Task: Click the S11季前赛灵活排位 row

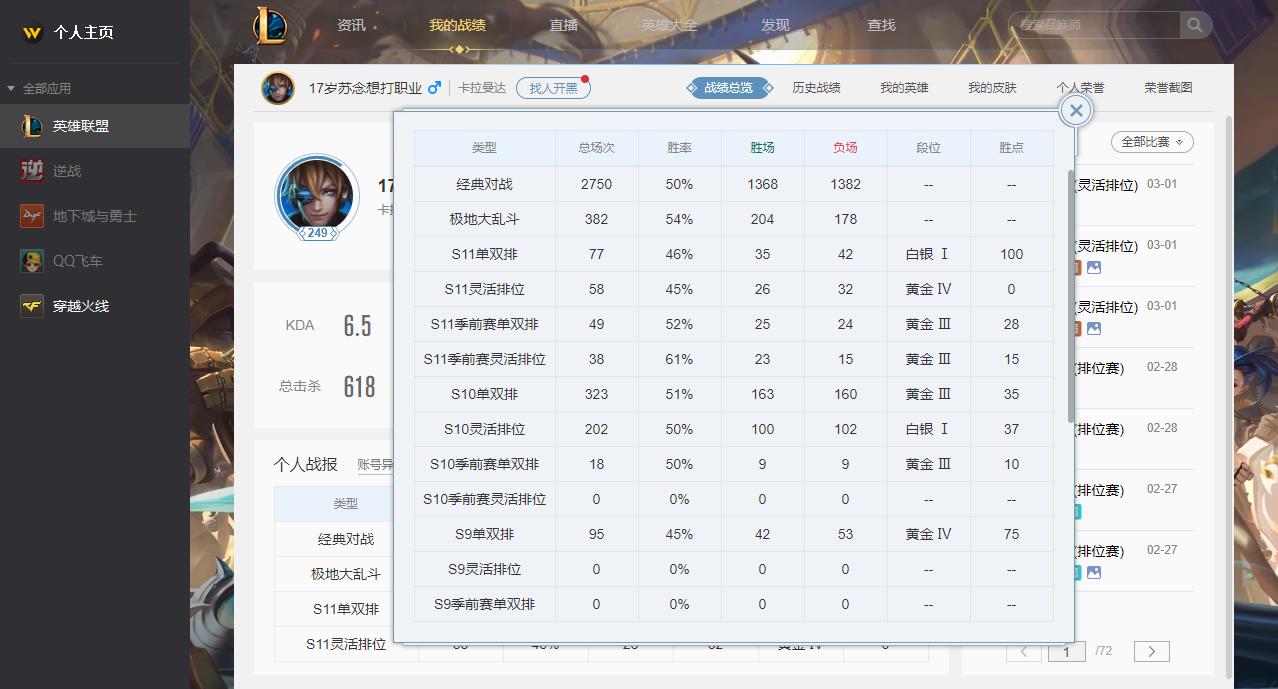Action: [733, 359]
